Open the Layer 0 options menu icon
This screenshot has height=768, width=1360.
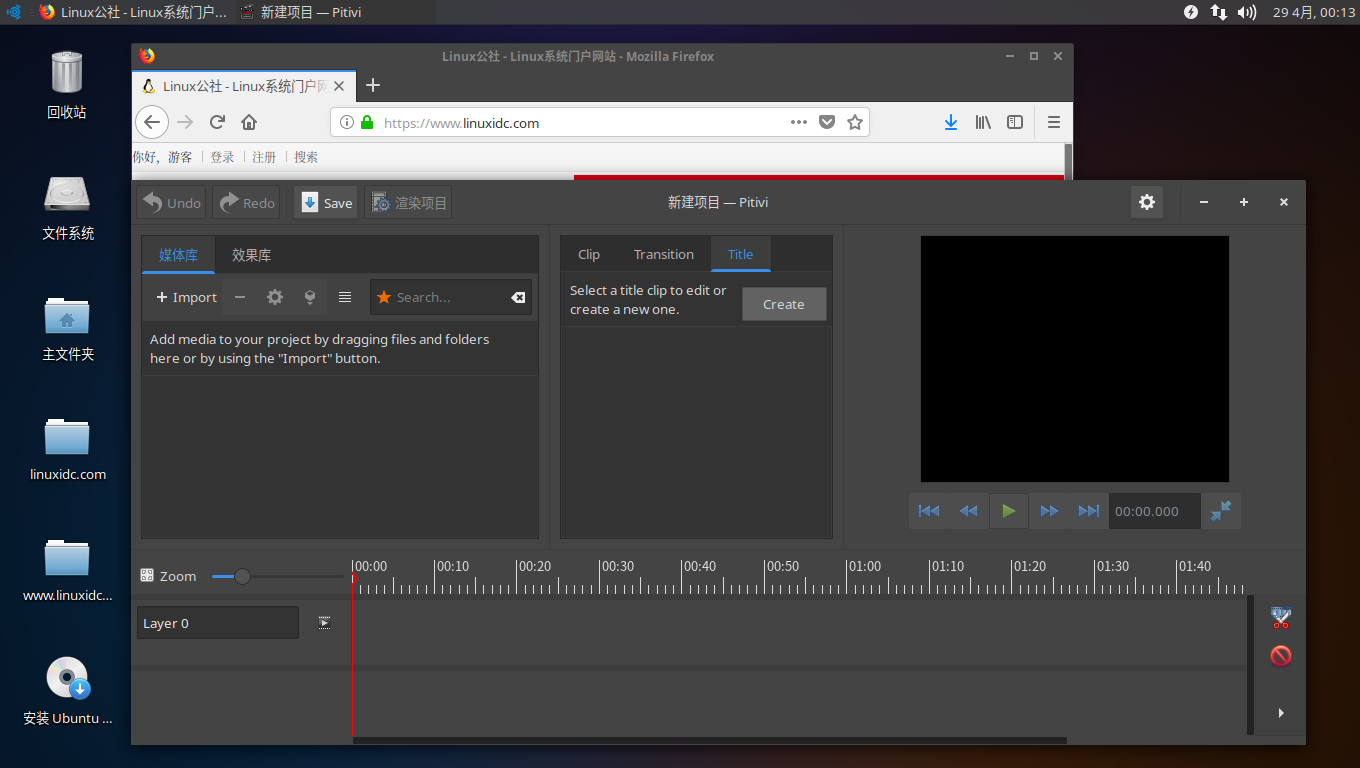325,622
